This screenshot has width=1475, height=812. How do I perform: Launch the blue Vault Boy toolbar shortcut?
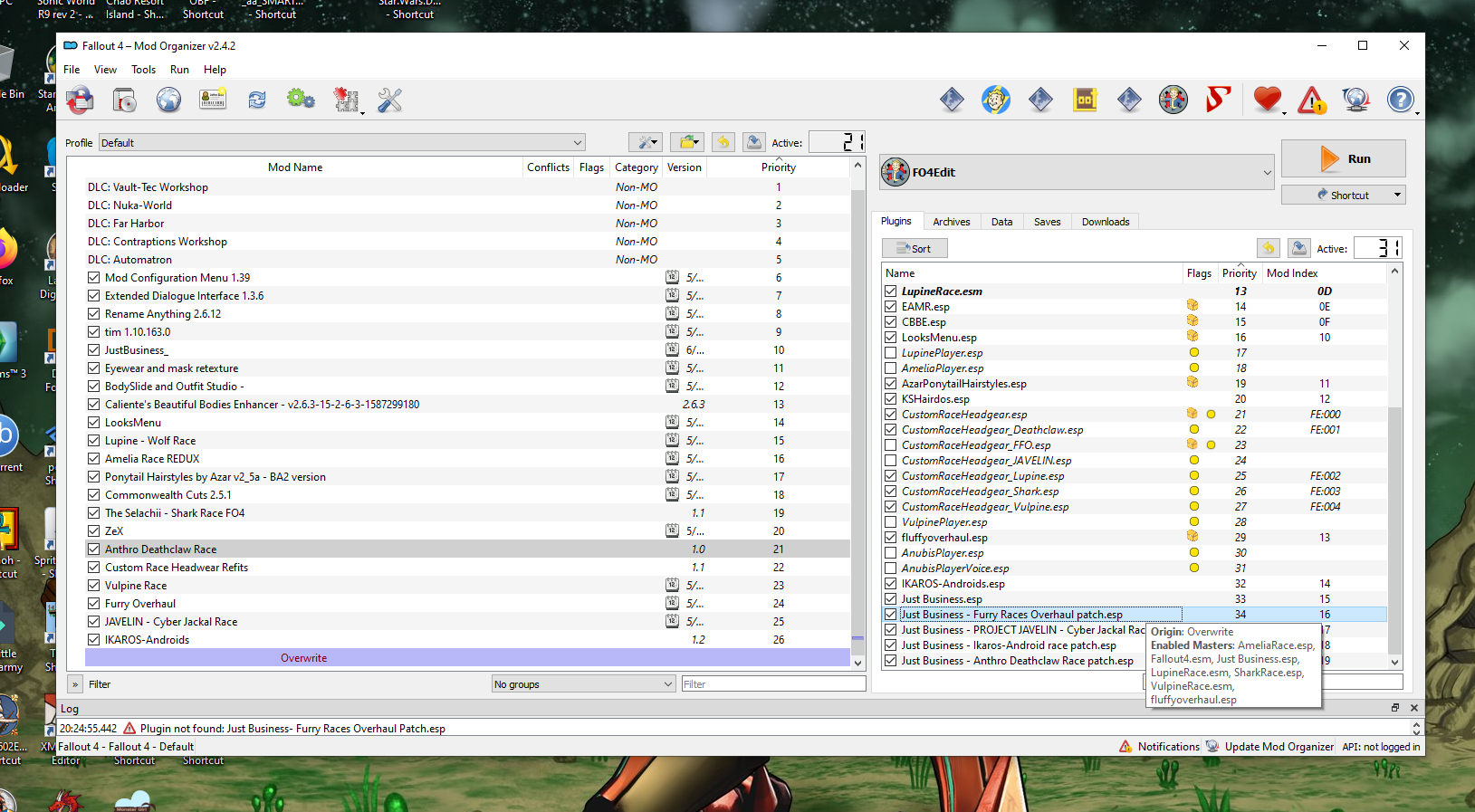996,100
